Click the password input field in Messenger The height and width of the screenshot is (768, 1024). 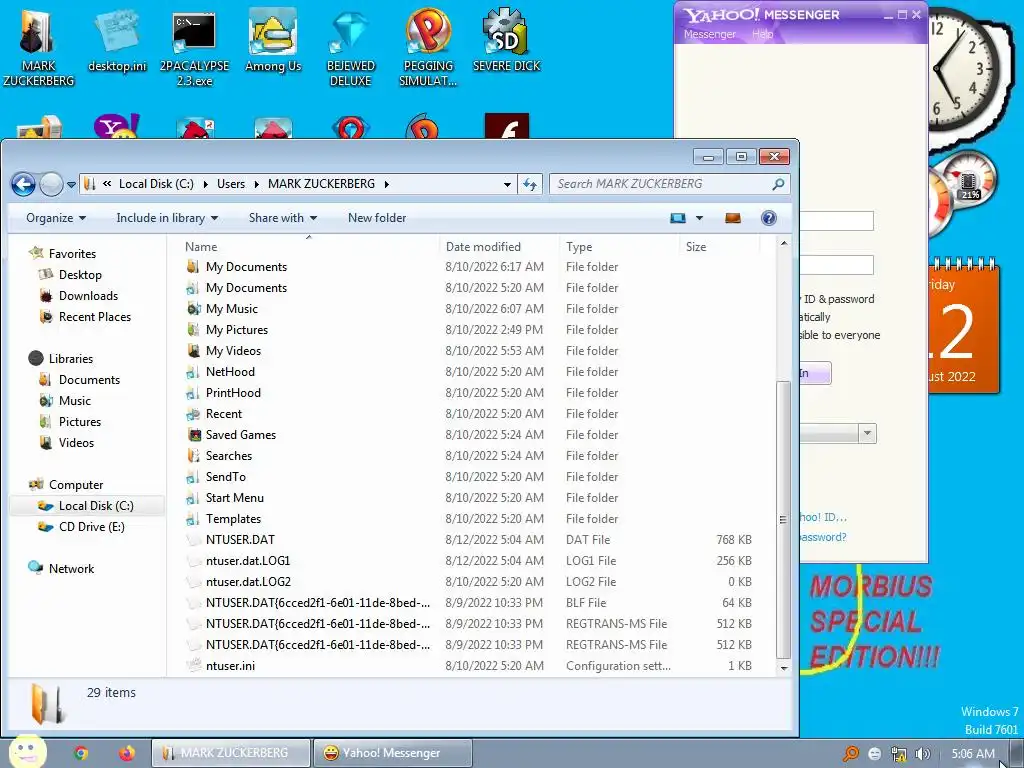[837, 265]
